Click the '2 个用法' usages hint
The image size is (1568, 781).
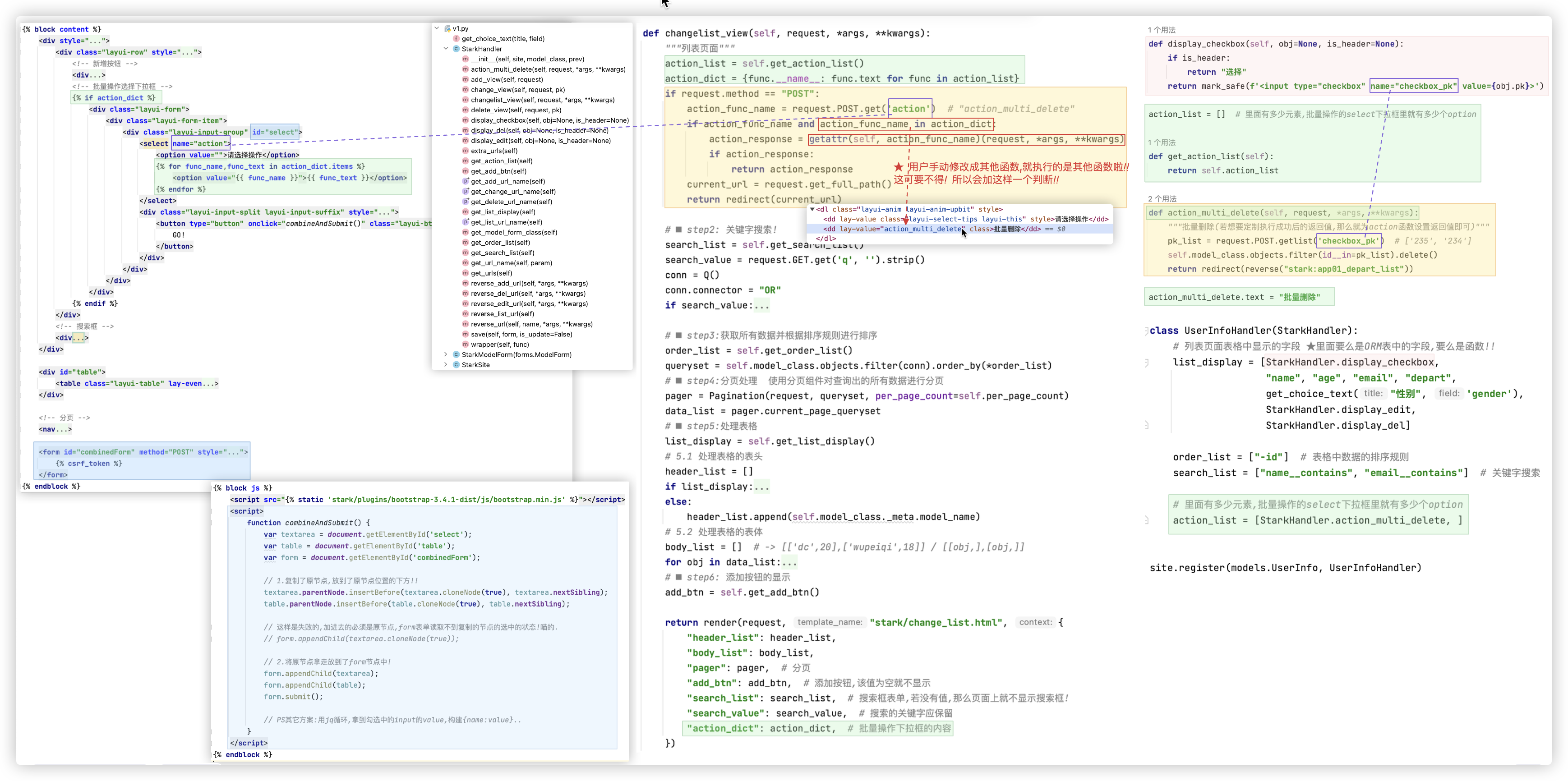point(1162,199)
